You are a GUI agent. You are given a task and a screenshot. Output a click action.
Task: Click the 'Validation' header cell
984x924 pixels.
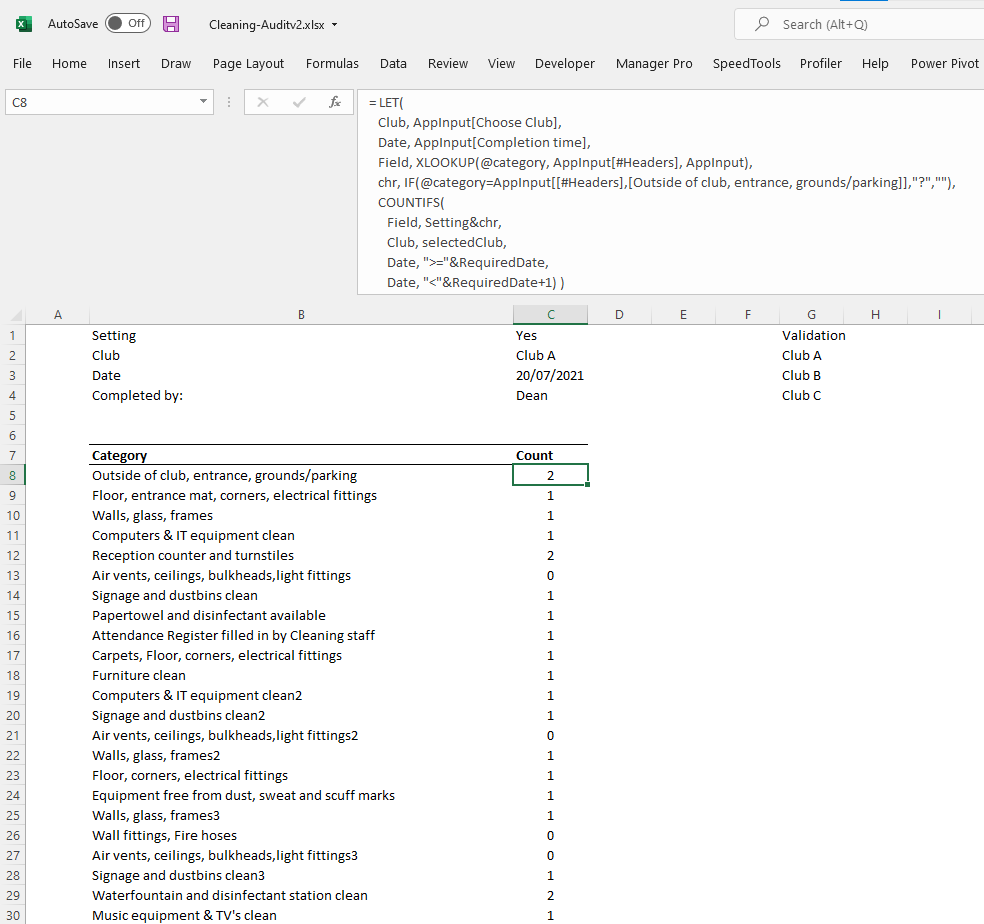[813, 335]
